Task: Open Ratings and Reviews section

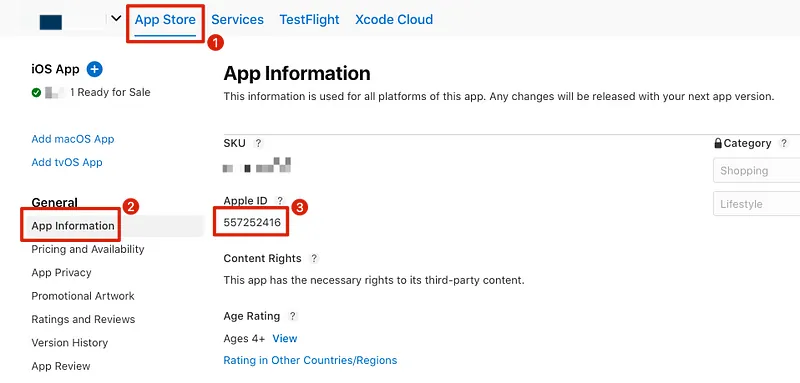Action: (x=83, y=320)
